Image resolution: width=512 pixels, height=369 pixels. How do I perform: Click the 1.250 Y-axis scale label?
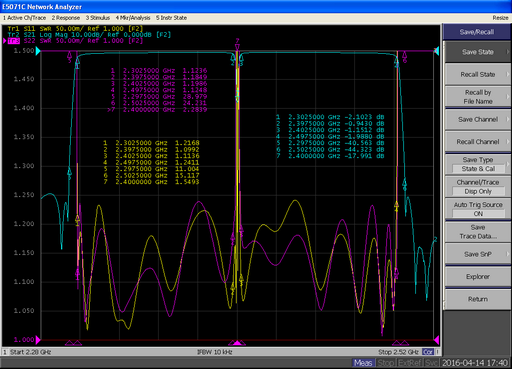[24, 195]
